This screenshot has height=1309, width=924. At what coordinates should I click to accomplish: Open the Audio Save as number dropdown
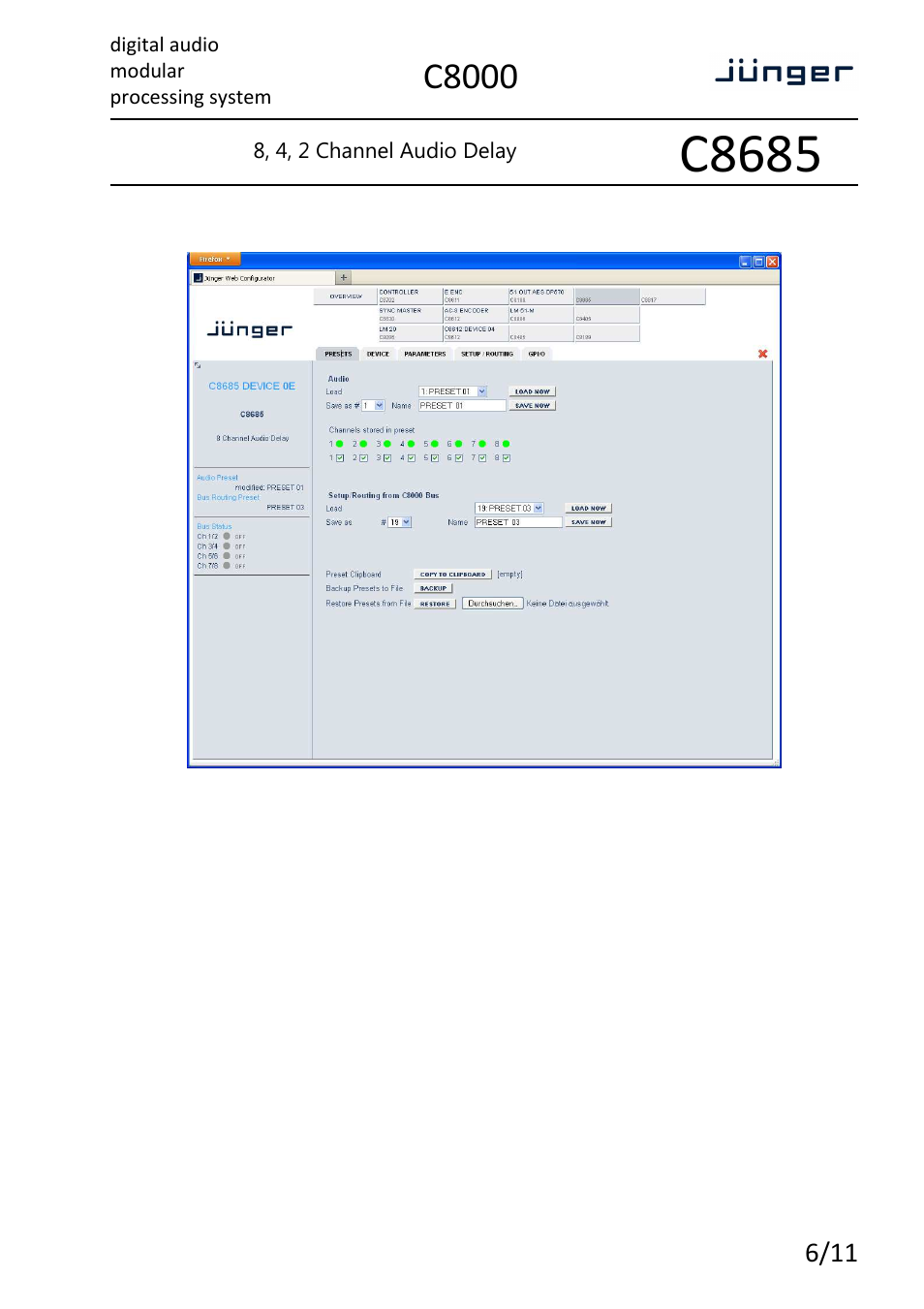373,406
